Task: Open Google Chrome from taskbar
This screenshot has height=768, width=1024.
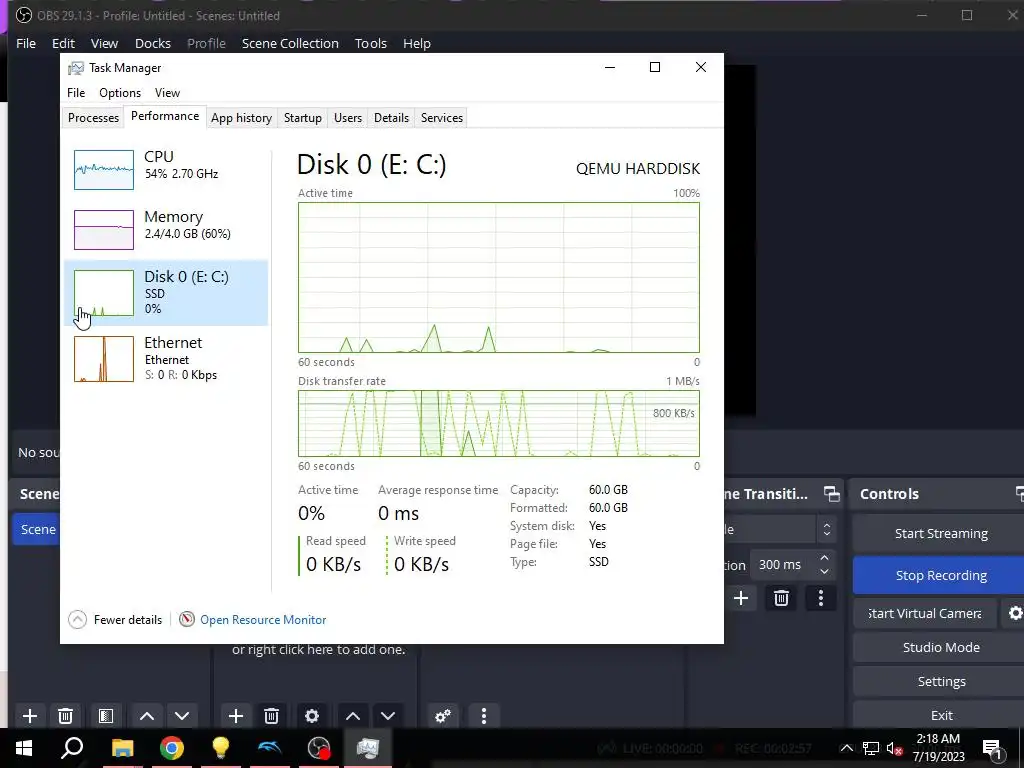Action: 172,748
